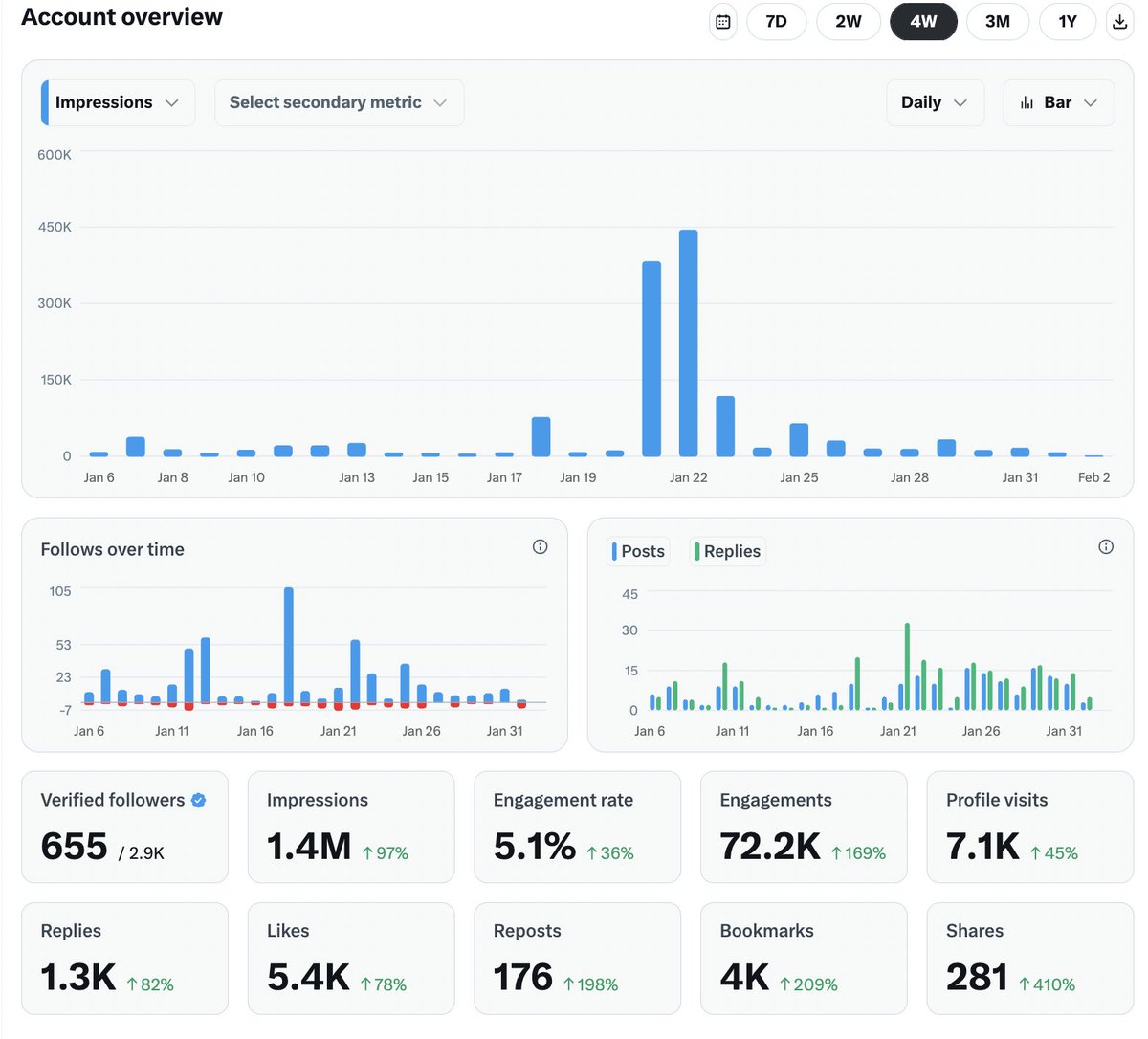Open the Bar chart type dropdown
Image resolution: width=1148 pixels, height=1039 pixels.
[1058, 102]
